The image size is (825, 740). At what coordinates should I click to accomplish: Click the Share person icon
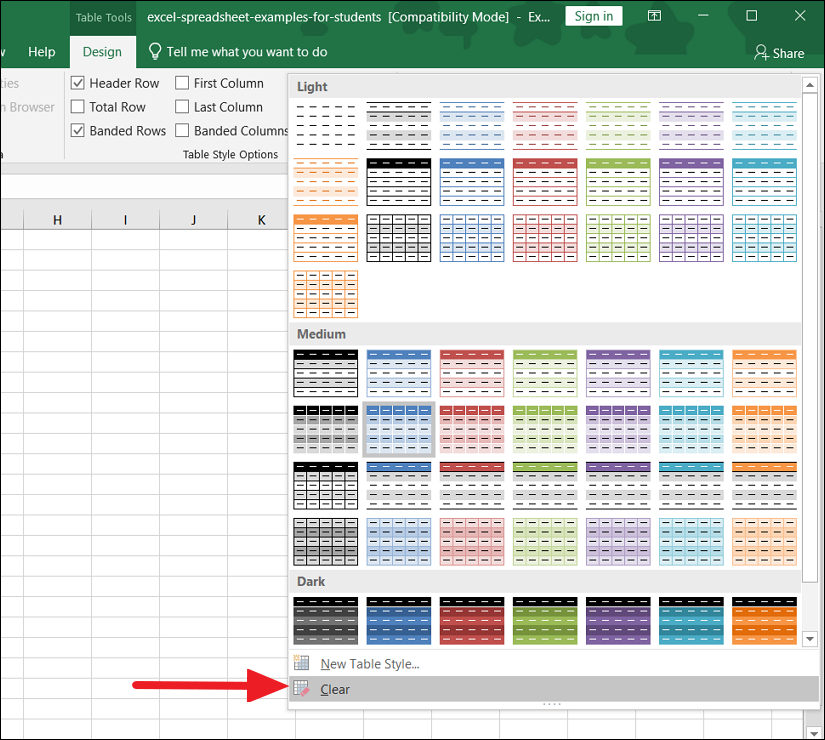(x=761, y=52)
